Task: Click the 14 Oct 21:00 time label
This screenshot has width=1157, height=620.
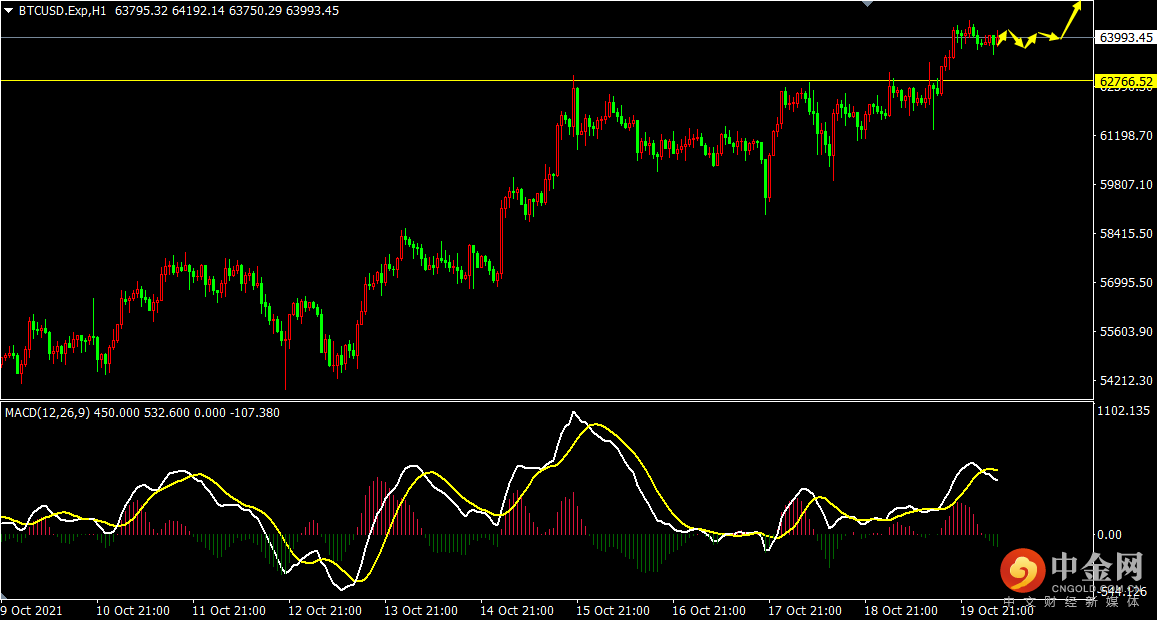Action: click(517, 611)
